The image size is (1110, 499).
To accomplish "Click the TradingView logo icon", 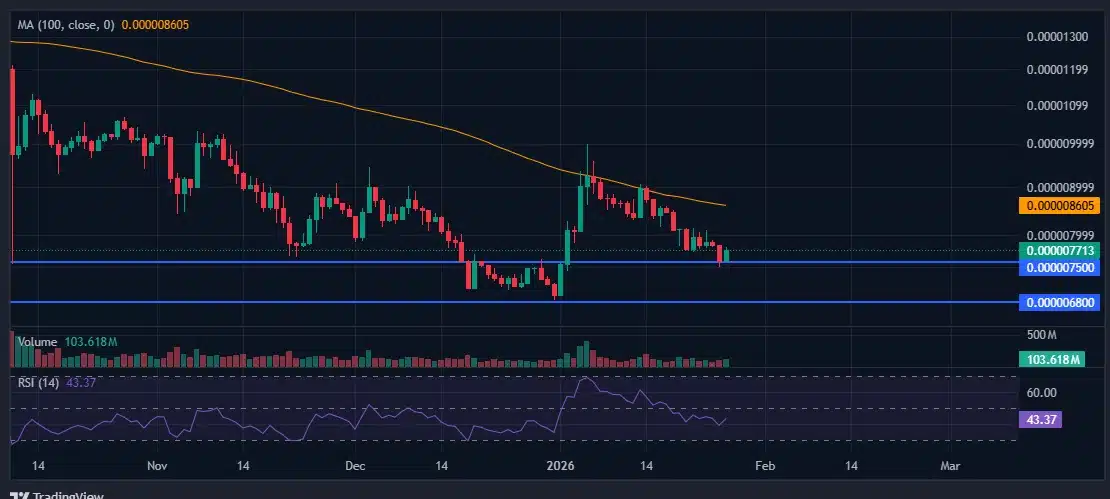I will pos(21,495).
